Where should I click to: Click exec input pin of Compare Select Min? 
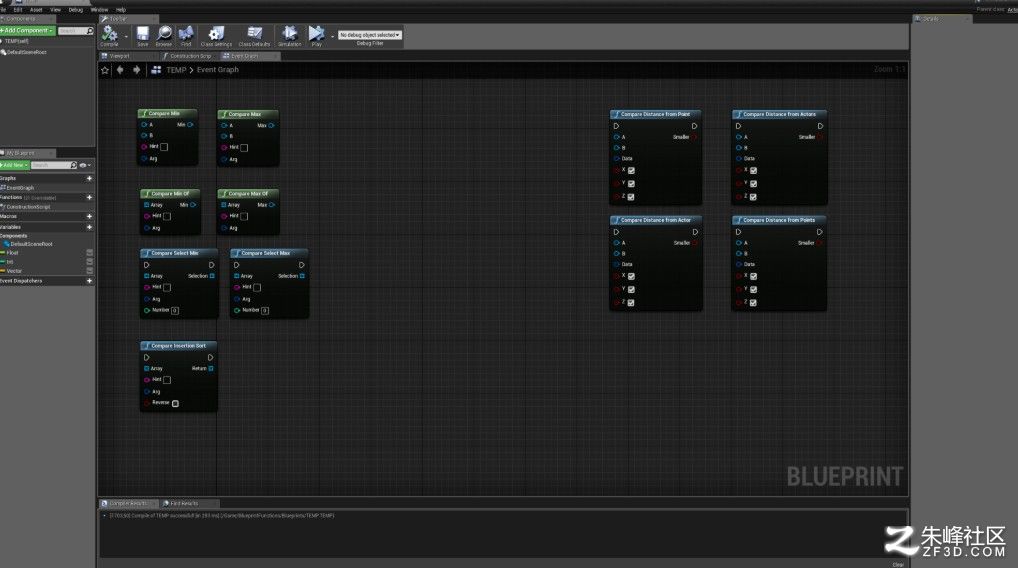click(146, 265)
